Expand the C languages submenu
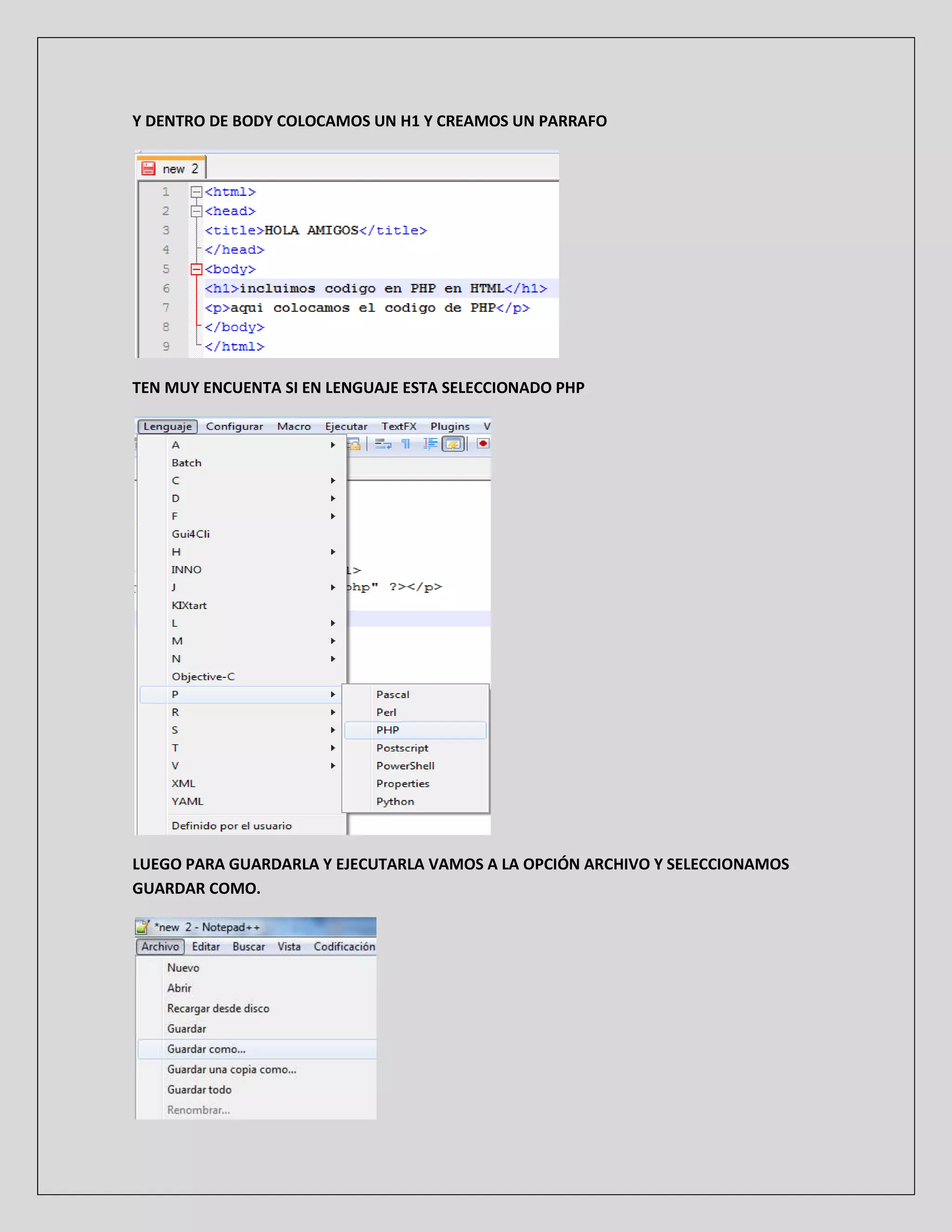The height and width of the screenshot is (1232, 952). (x=242, y=481)
